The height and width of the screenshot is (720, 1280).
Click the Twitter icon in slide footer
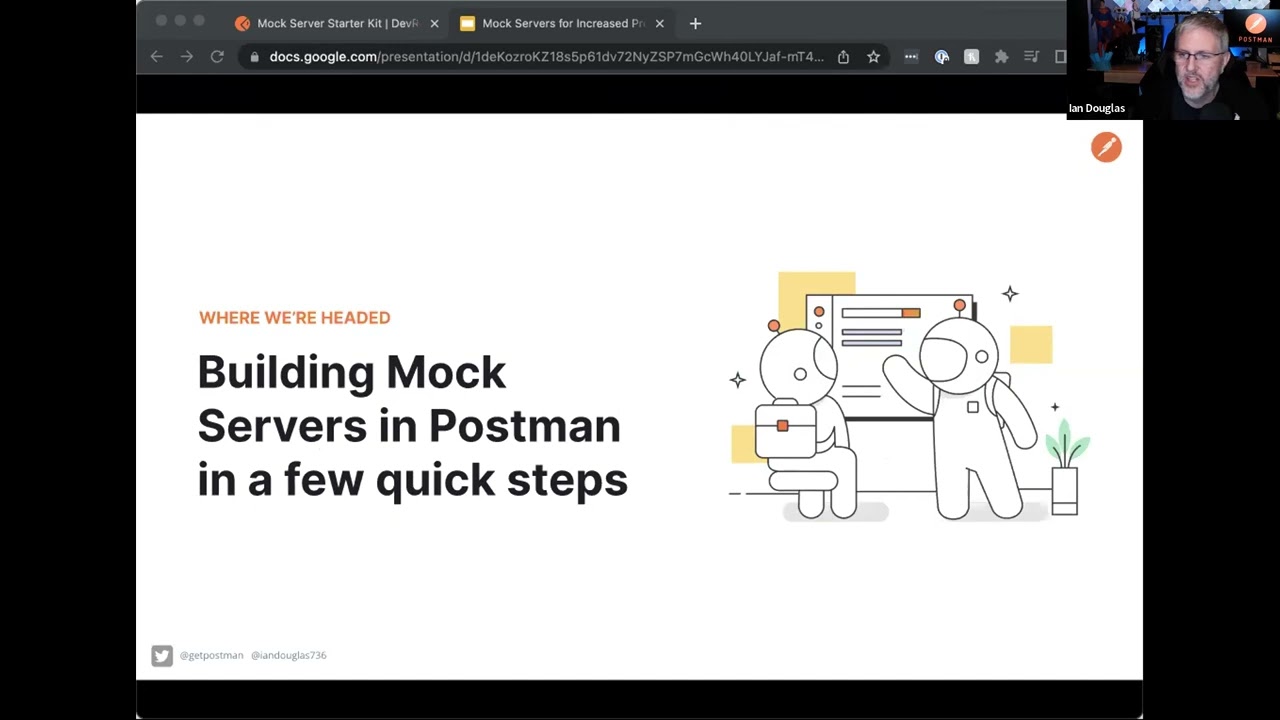coord(162,655)
